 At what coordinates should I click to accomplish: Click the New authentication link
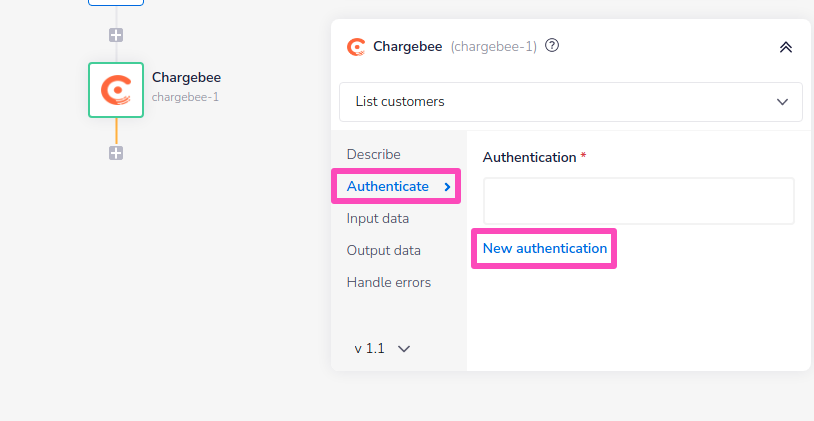(545, 248)
